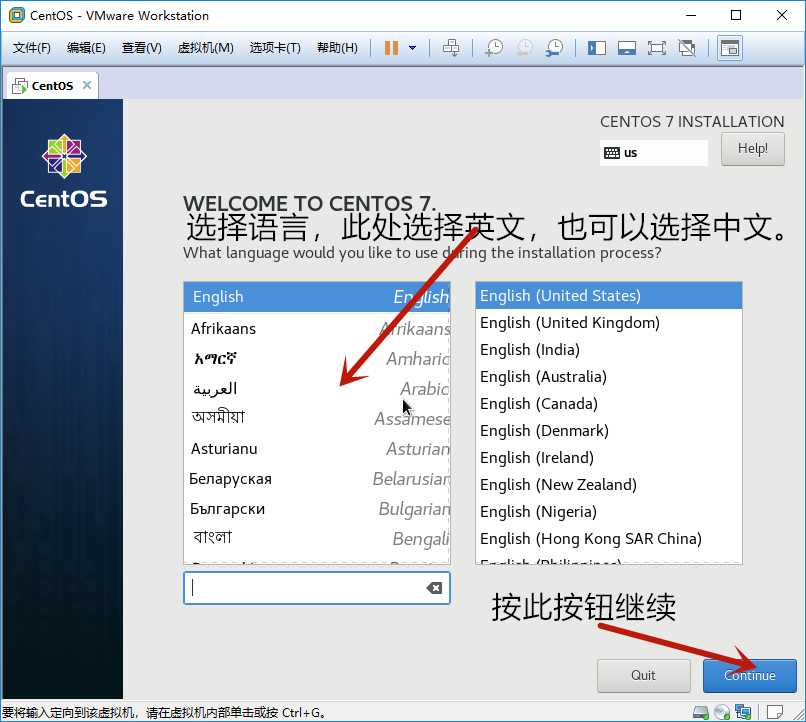The width and height of the screenshot is (806, 722).
Task: Open the power options dropdown arrow beside pause
Action: tap(412, 48)
